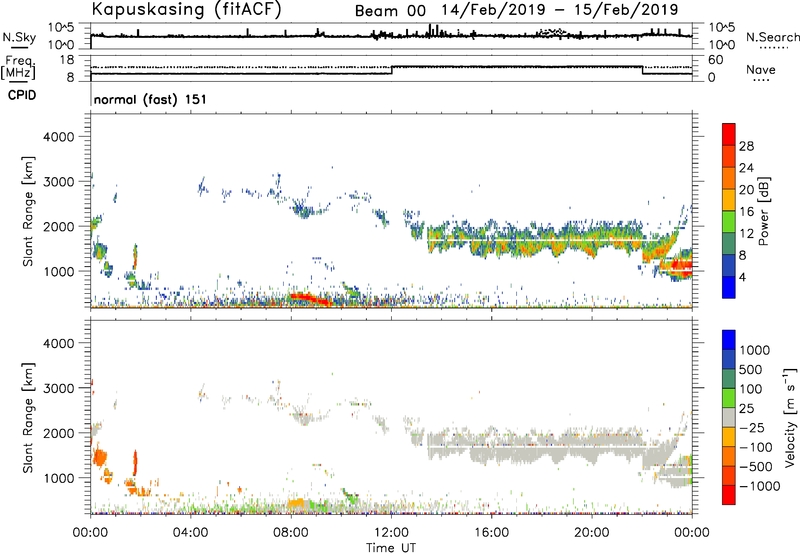Screen dimensions: 800x554
Task: Click the 28 tick label on Power colorbar
Action: (x=746, y=146)
